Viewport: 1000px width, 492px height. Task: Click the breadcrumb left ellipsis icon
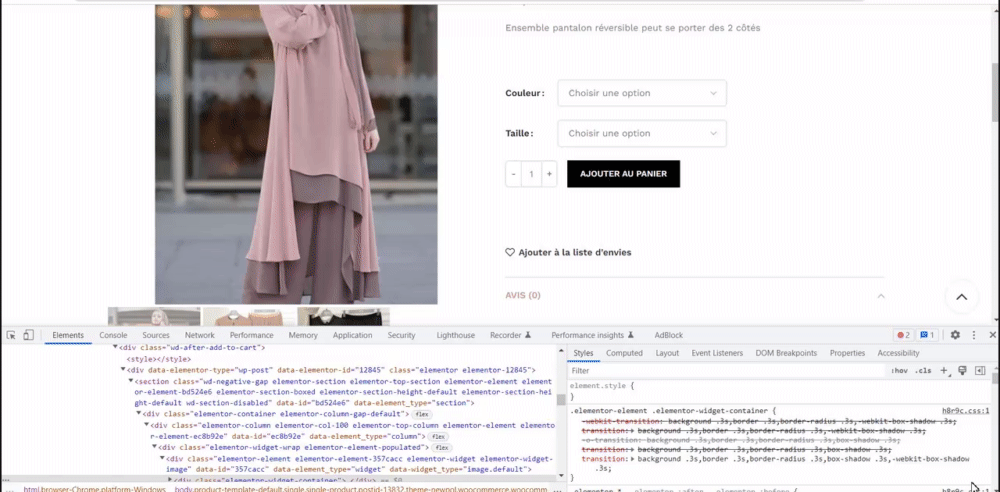pyautogui.click(x=10, y=489)
